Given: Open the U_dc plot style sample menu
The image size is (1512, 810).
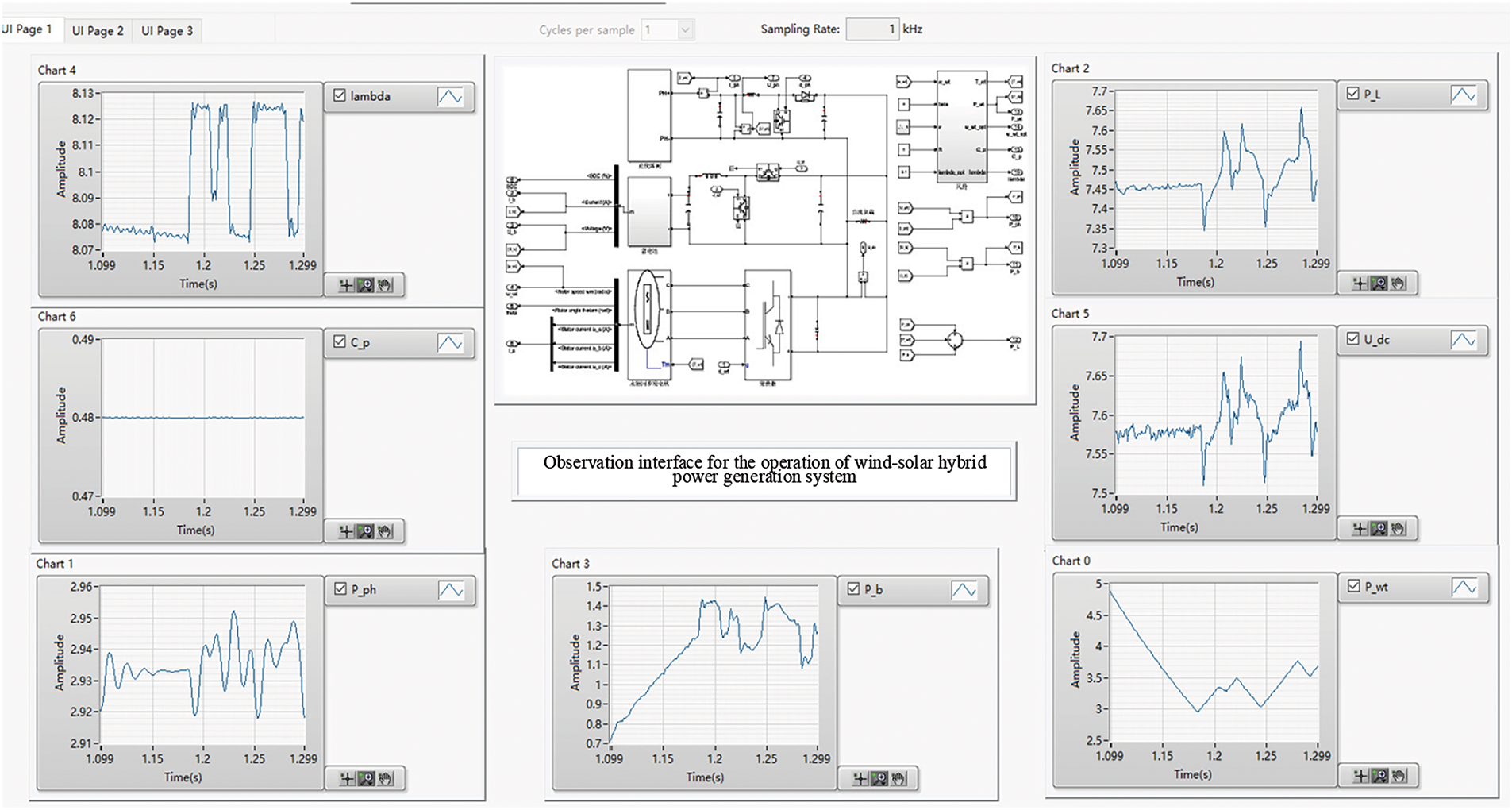Looking at the screenshot, I should coord(1463,340).
